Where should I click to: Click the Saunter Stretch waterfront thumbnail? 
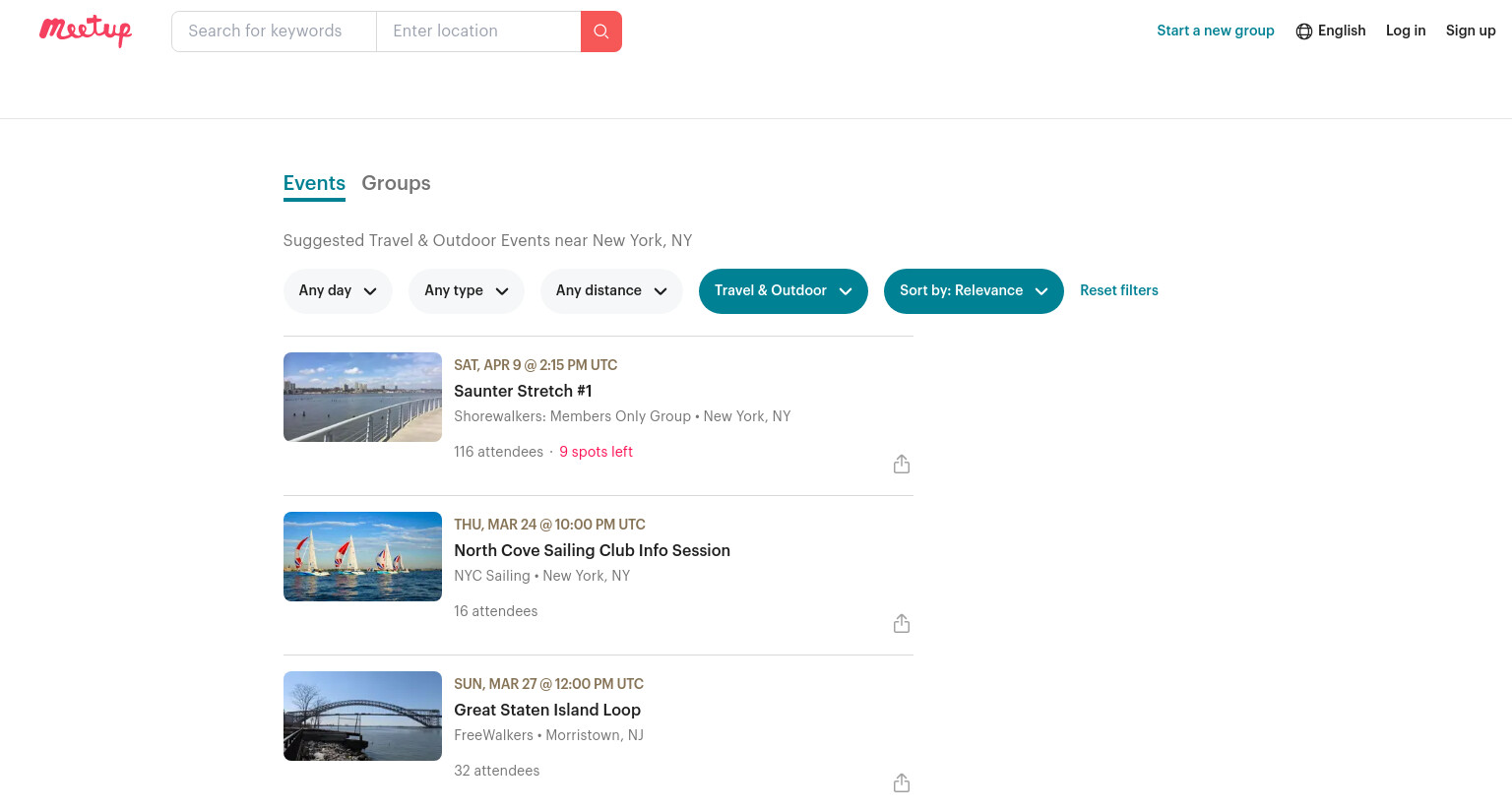[362, 397]
